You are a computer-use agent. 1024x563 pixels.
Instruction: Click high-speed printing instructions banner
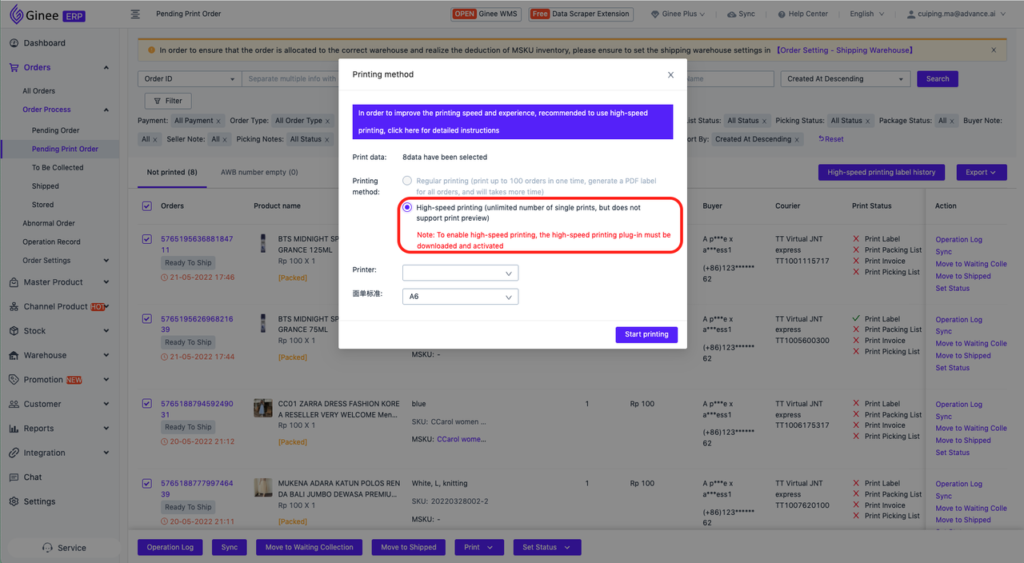click(x=512, y=121)
